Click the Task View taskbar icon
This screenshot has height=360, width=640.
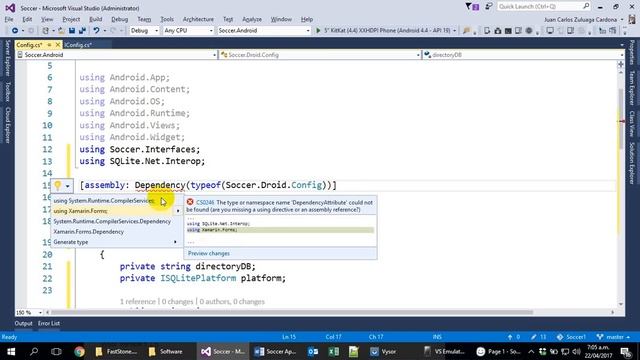(56, 351)
